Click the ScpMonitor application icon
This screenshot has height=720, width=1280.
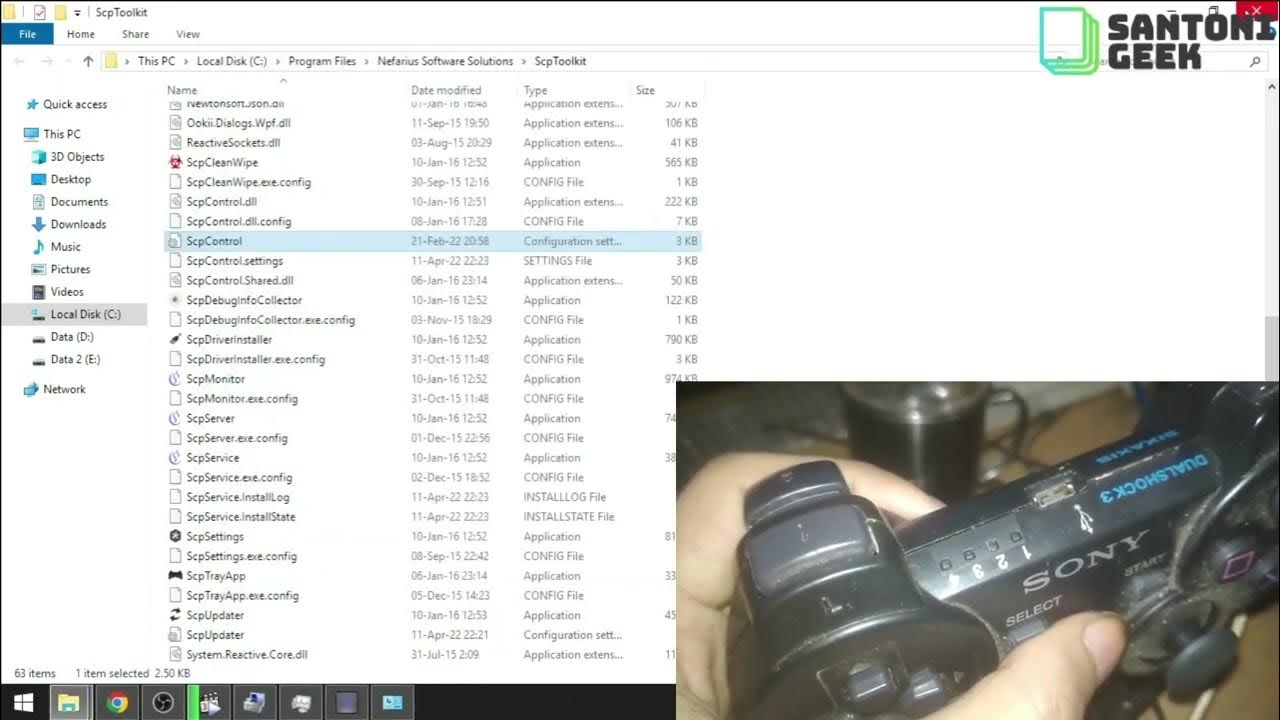click(175, 379)
